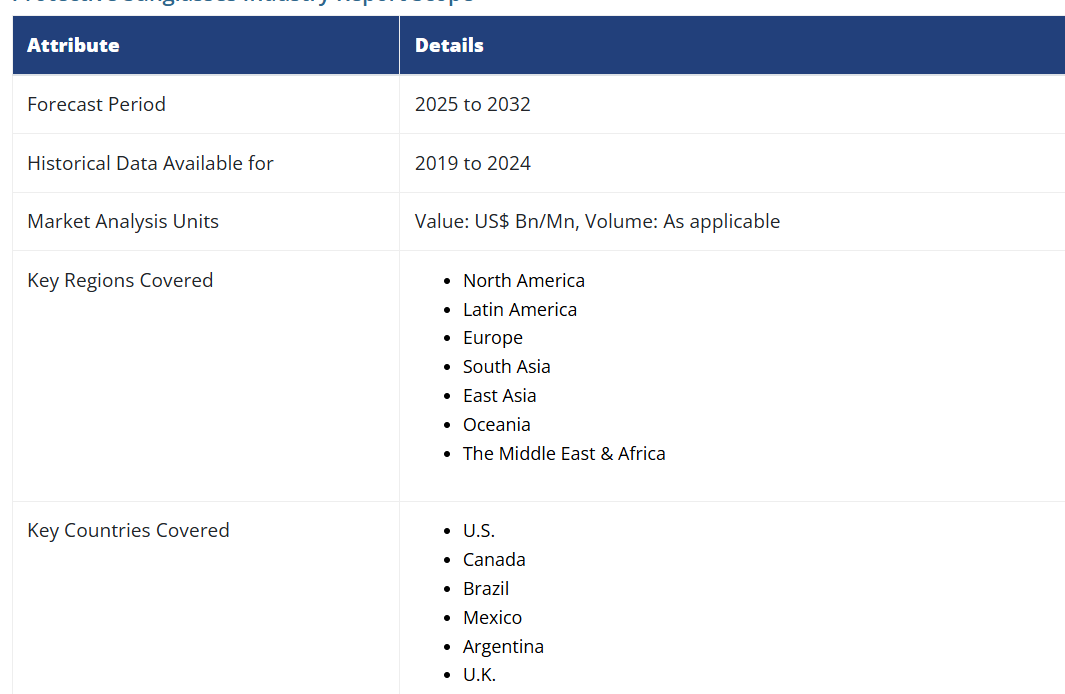Select the Key Countries Covered label

tap(128, 530)
